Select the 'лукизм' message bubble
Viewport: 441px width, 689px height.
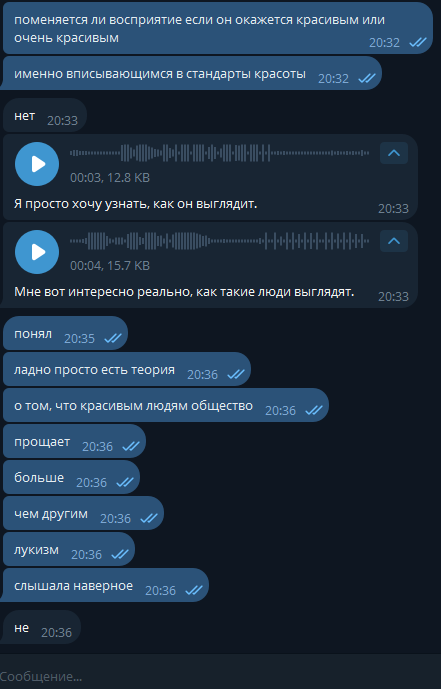[x=69, y=550]
